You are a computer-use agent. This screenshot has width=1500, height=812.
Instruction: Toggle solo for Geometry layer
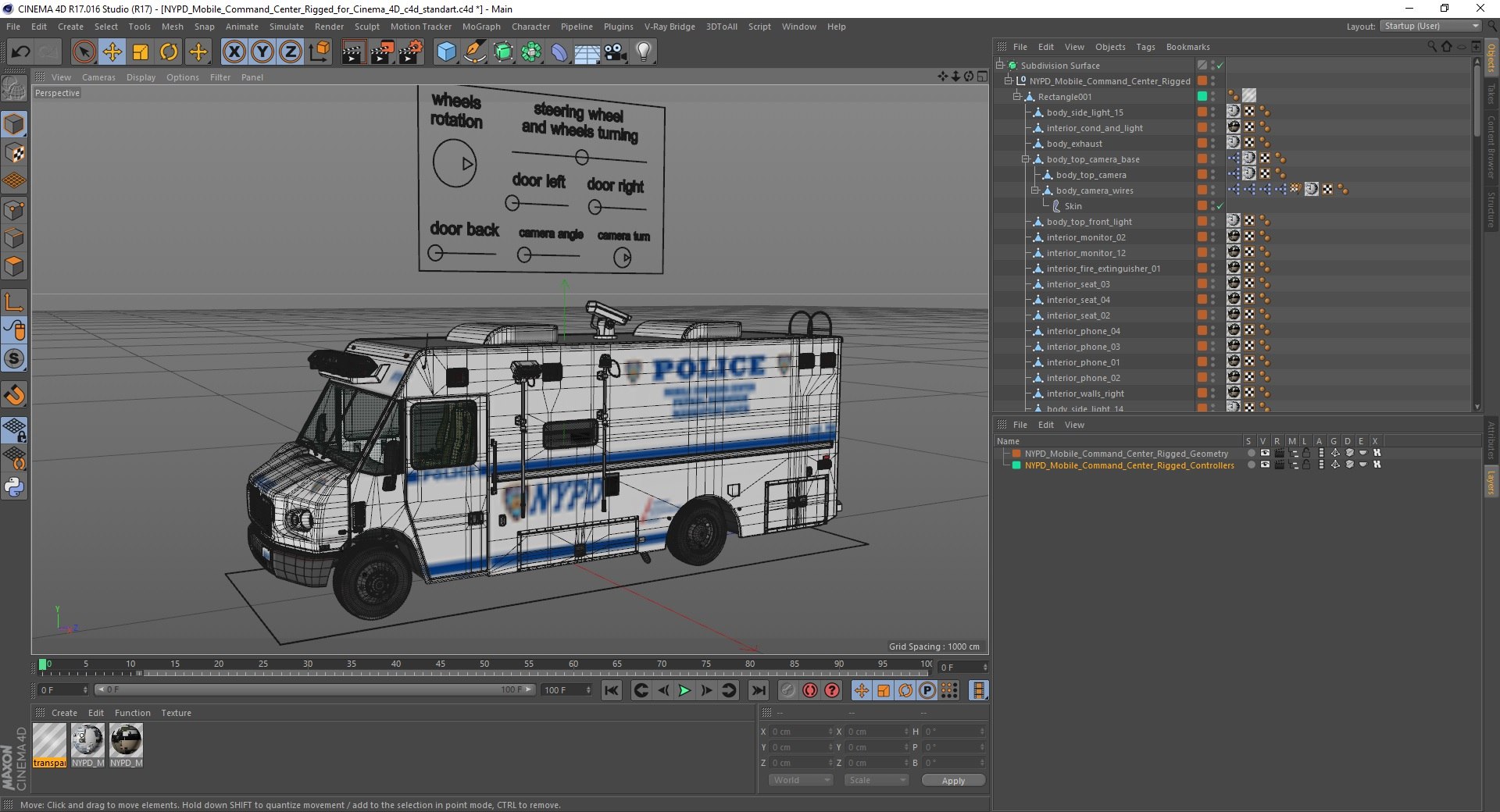click(1251, 453)
